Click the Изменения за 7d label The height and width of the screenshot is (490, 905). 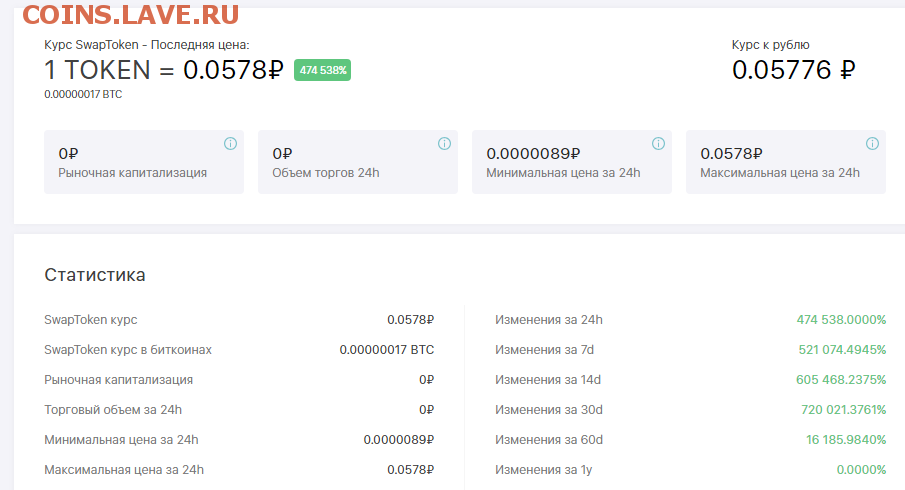tap(544, 350)
